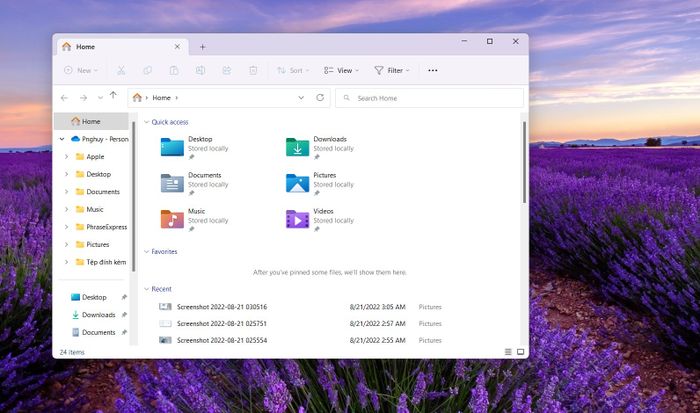Open the View dropdown menu

click(x=340, y=71)
